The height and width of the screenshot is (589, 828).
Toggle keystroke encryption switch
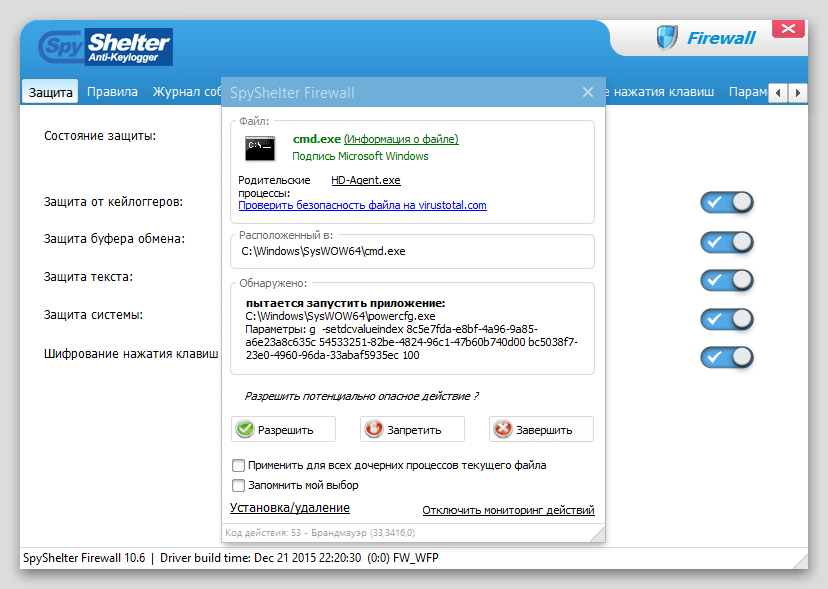727,357
